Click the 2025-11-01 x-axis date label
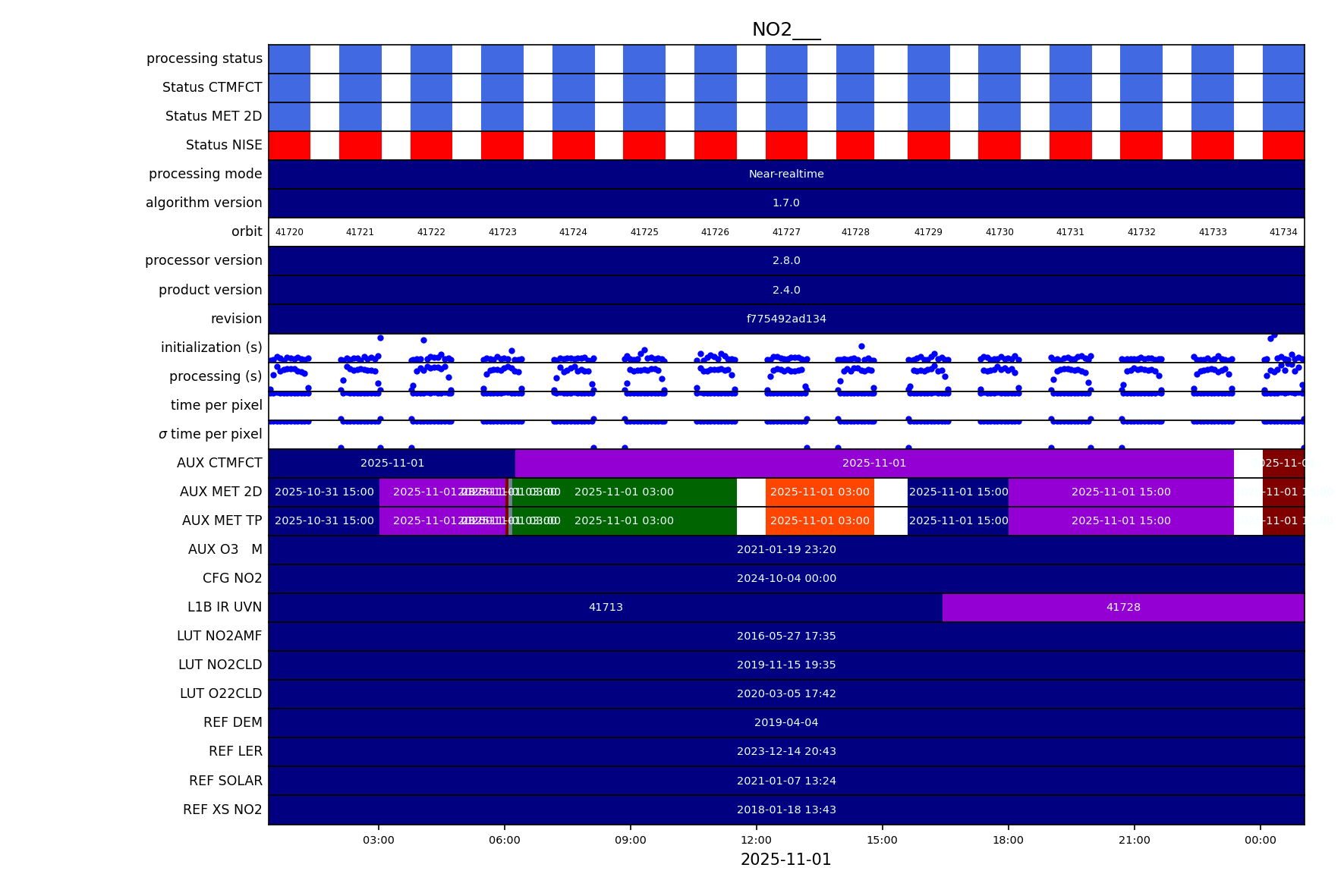Screen dimensions: 1344x896 tap(785, 860)
